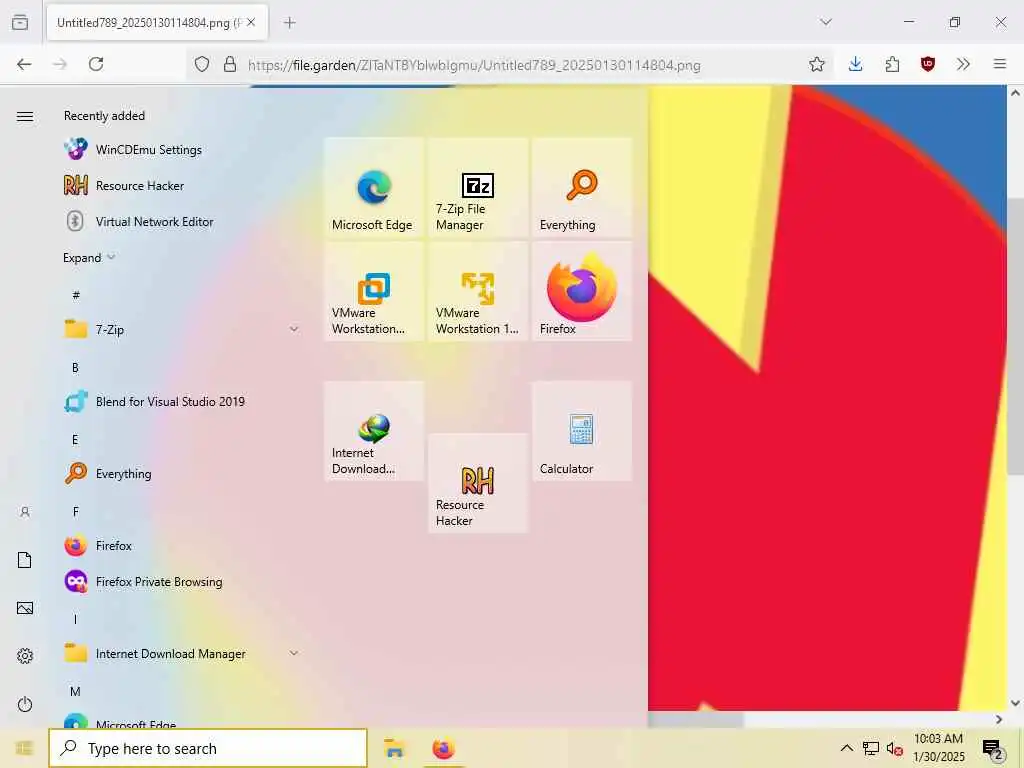Open the user account icon in Start sidebar
This screenshot has width=1024, height=768.
click(x=25, y=512)
